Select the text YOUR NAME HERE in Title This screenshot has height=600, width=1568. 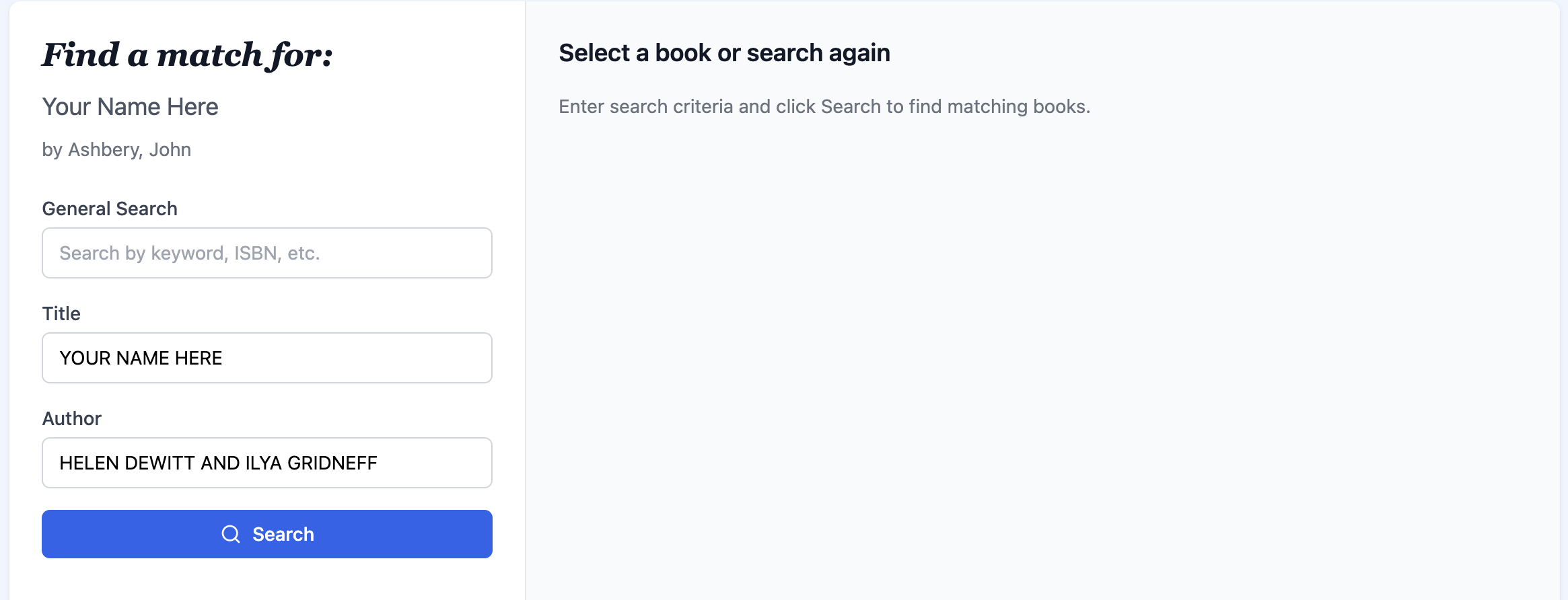click(x=141, y=358)
